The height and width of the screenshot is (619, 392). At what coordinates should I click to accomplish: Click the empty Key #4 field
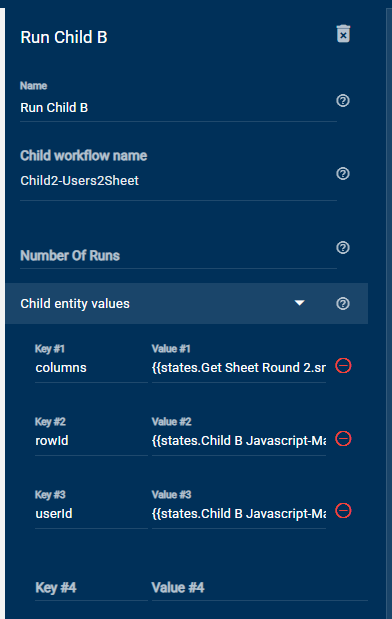(91, 588)
